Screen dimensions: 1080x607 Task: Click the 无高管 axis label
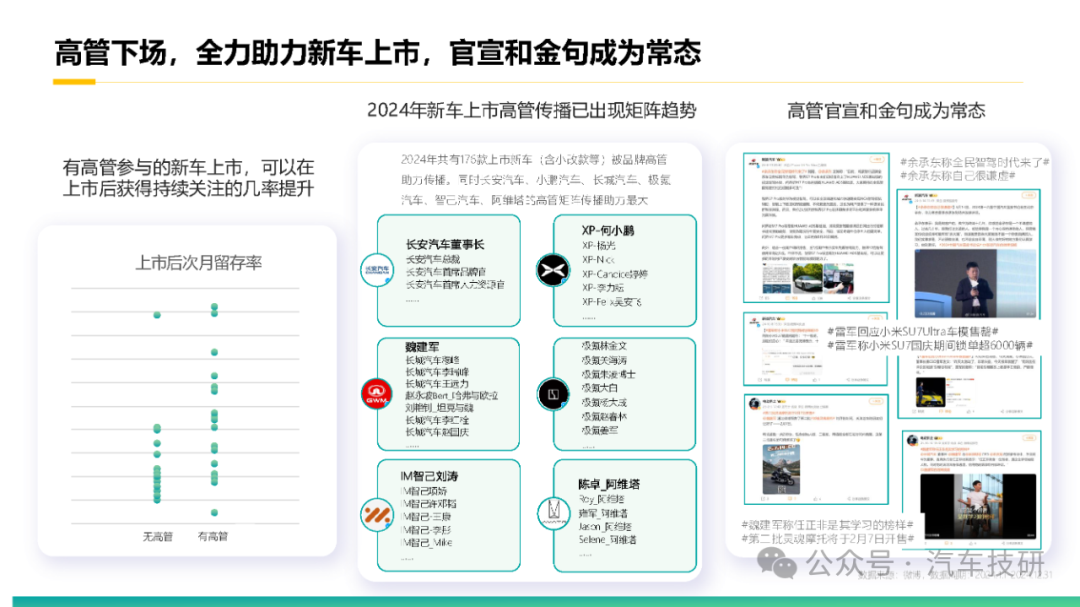[x=158, y=537]
